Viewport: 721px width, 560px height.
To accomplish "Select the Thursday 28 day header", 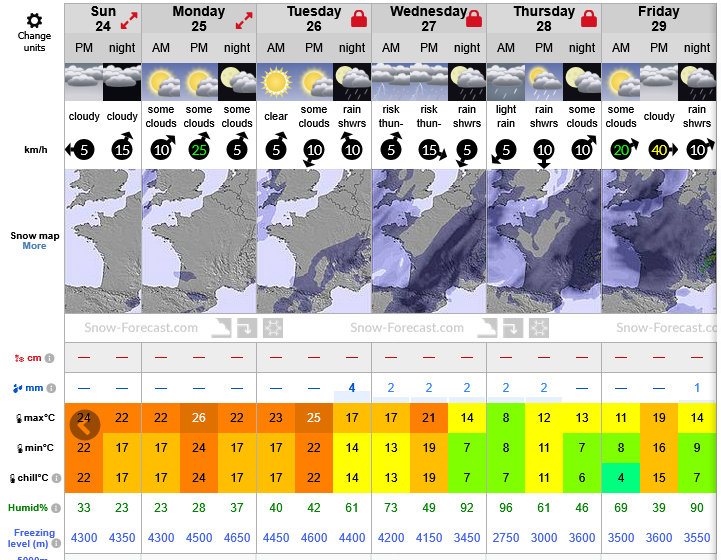I will coord(544,19).
